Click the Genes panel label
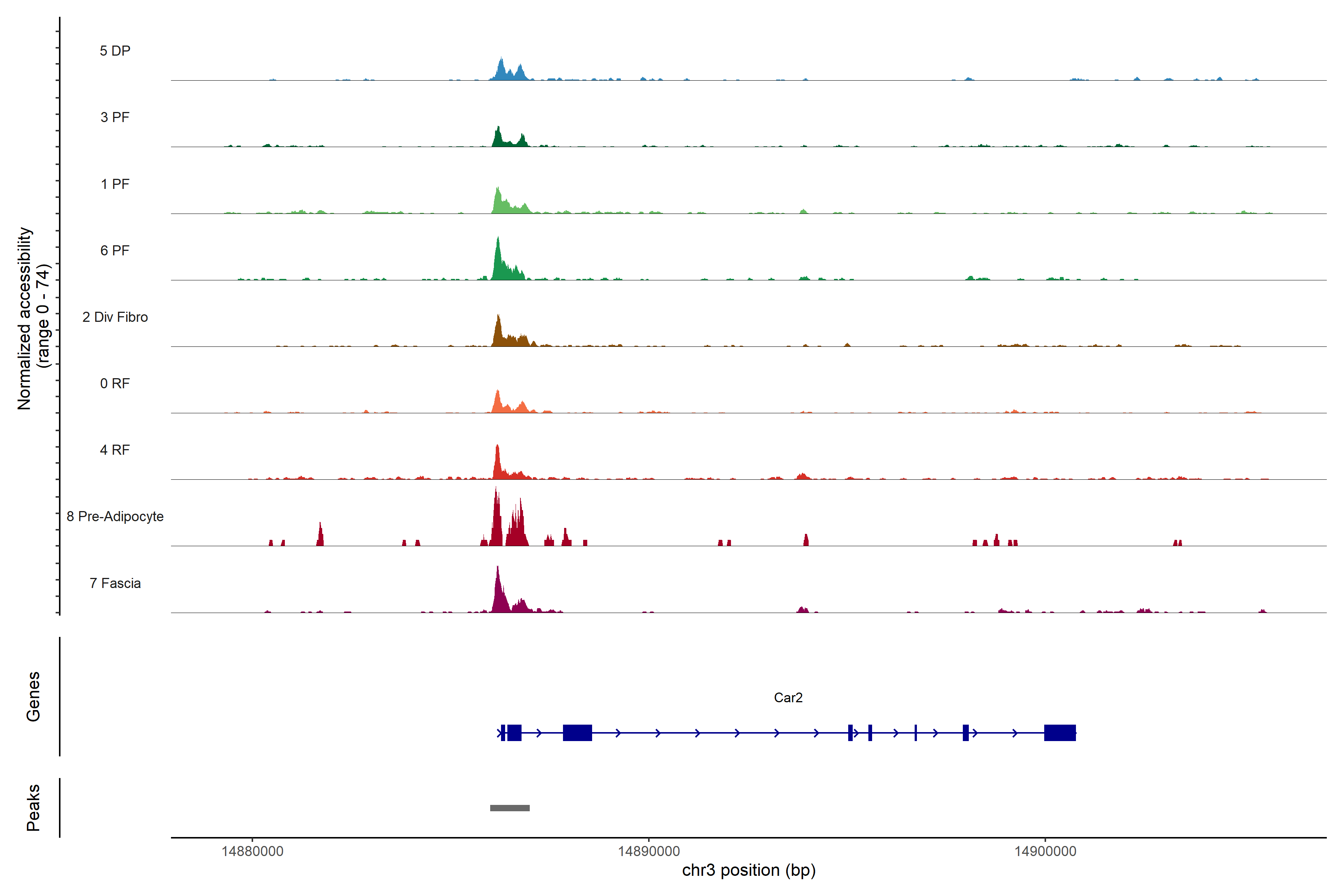This screenshot has width=1344, height=896. (33, 697)
